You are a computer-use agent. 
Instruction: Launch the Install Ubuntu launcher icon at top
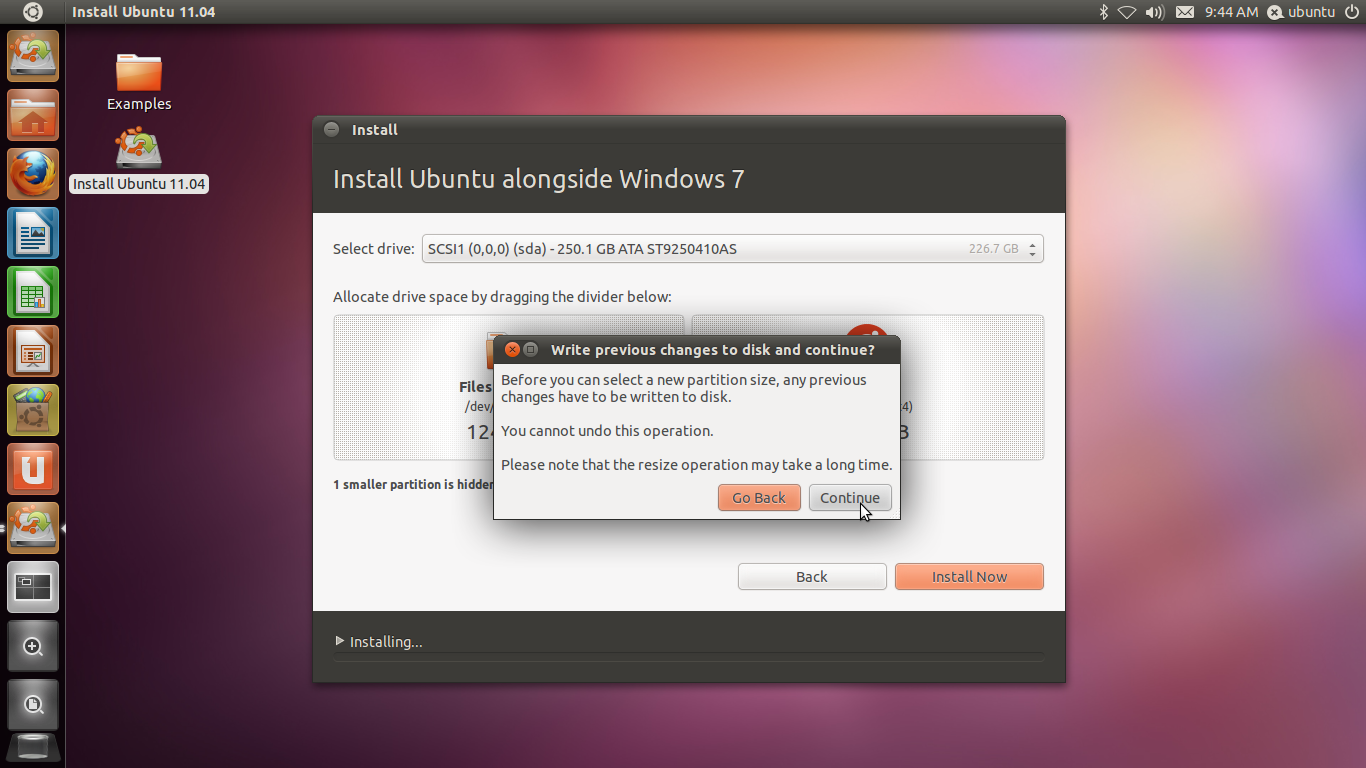pyautogui.click(x=33, y=56)
